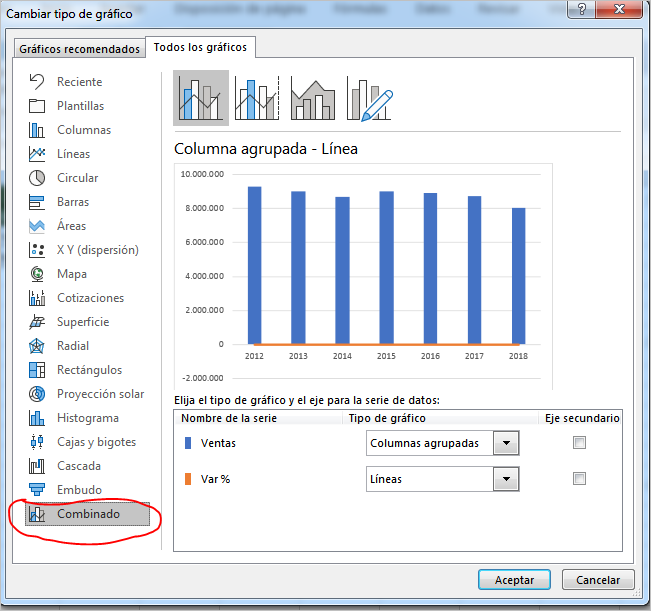Click the Radial label
651x611 pixels.
click(x=73, y=346)
